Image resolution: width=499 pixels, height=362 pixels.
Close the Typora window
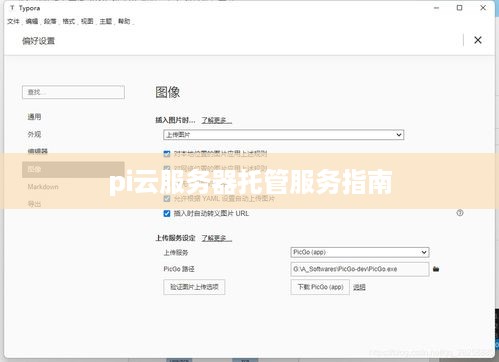(x=483, y=8)
